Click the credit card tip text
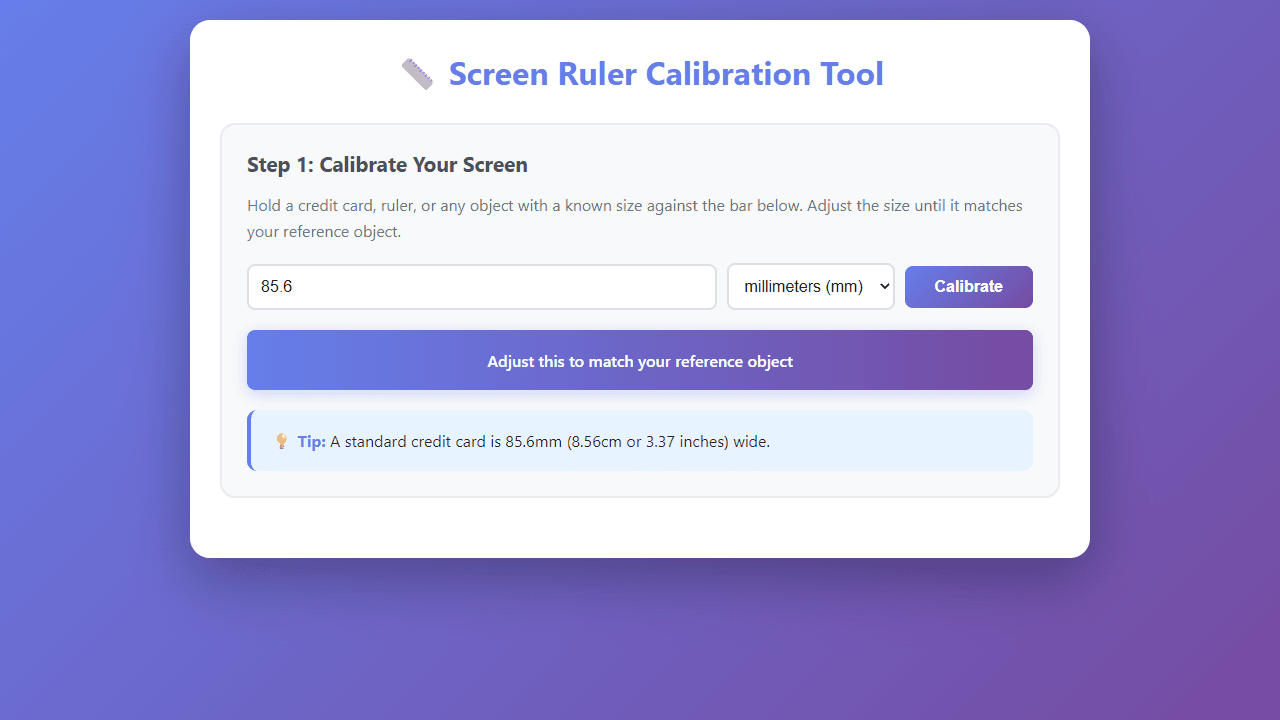The width and height of the screenshot is (1280, 720). 550,441
